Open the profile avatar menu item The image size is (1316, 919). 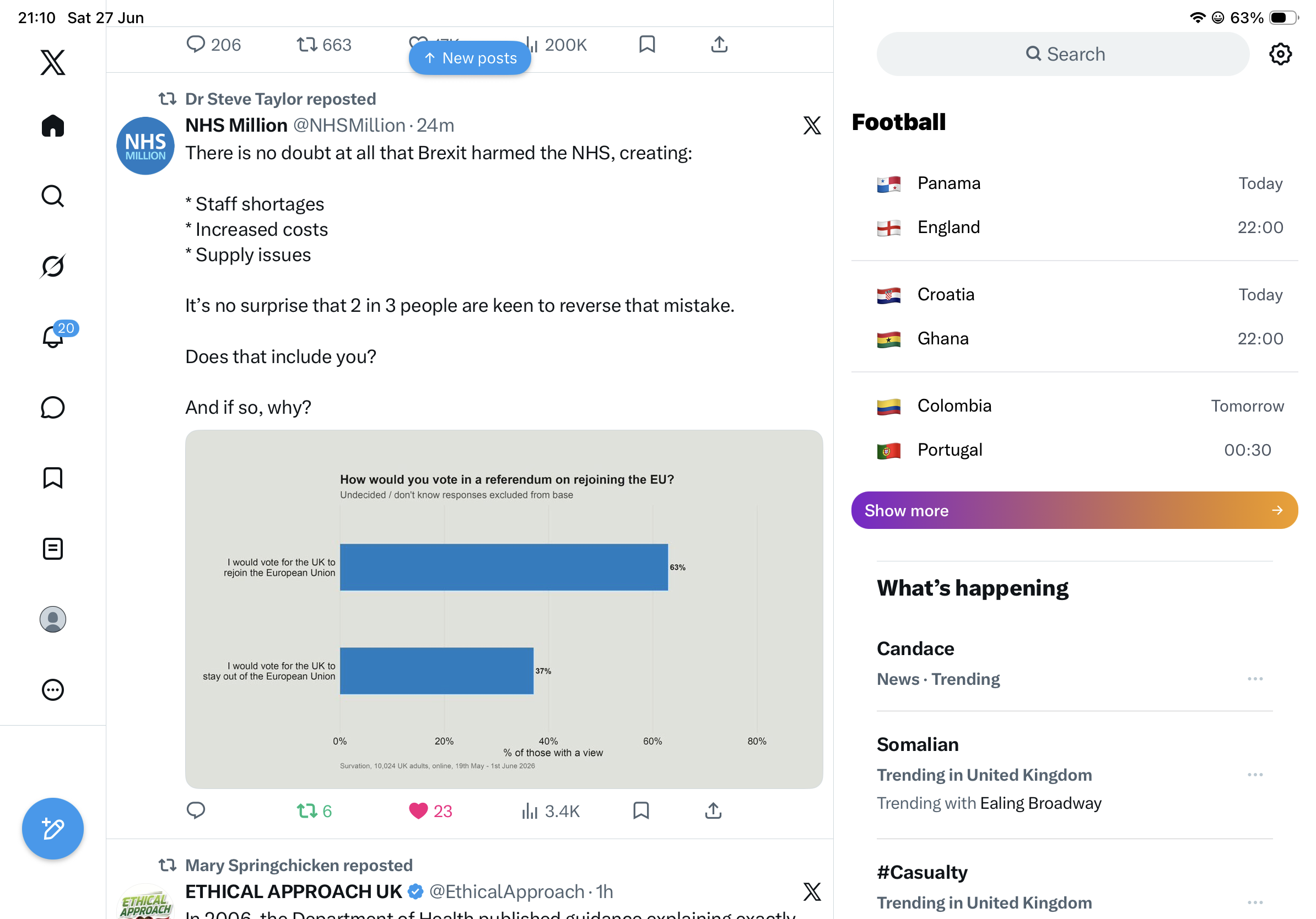coord(53,619)
